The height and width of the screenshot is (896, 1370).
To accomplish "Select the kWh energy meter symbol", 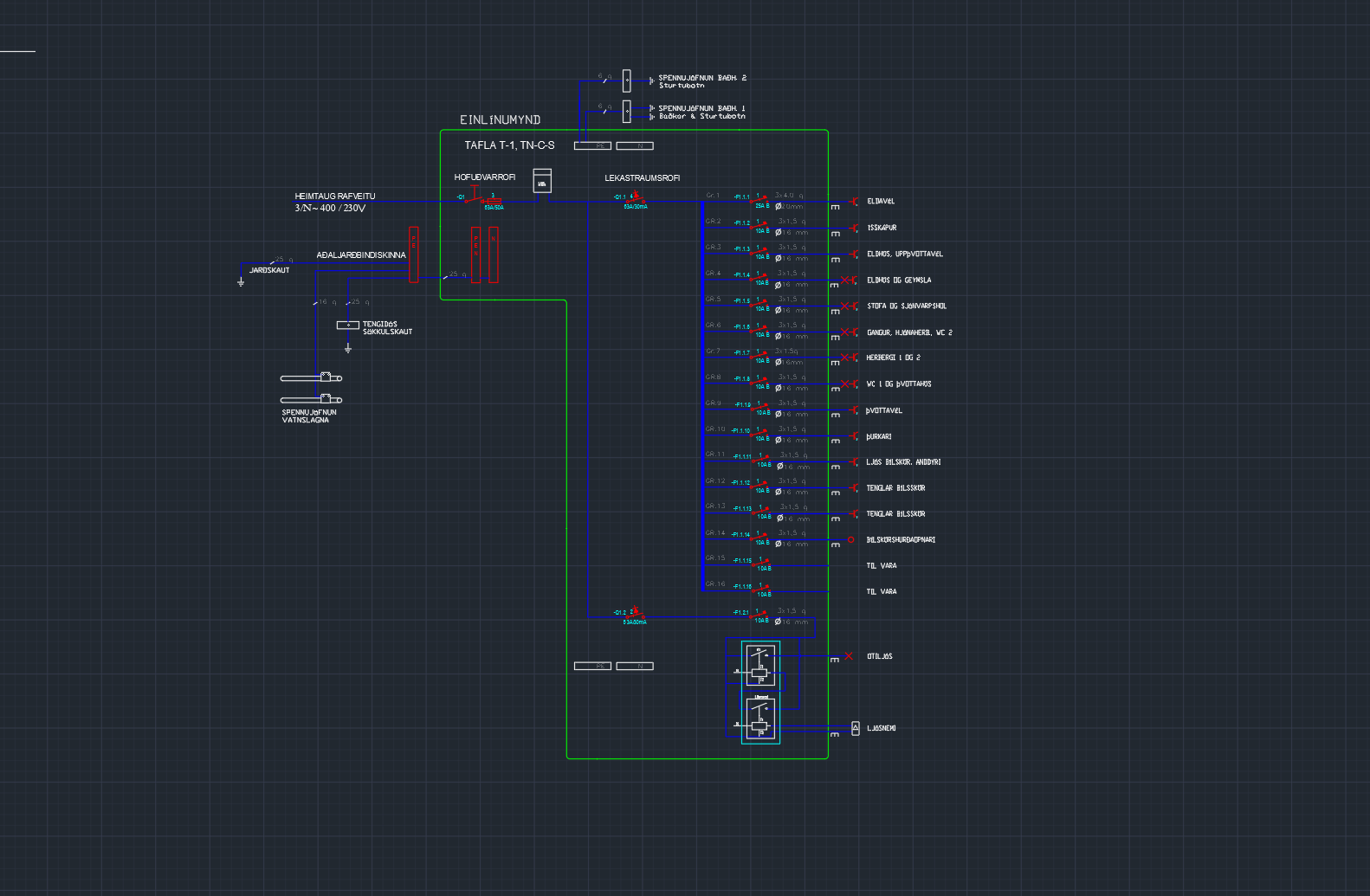I will pyautogui.click(x=542, y=180).
